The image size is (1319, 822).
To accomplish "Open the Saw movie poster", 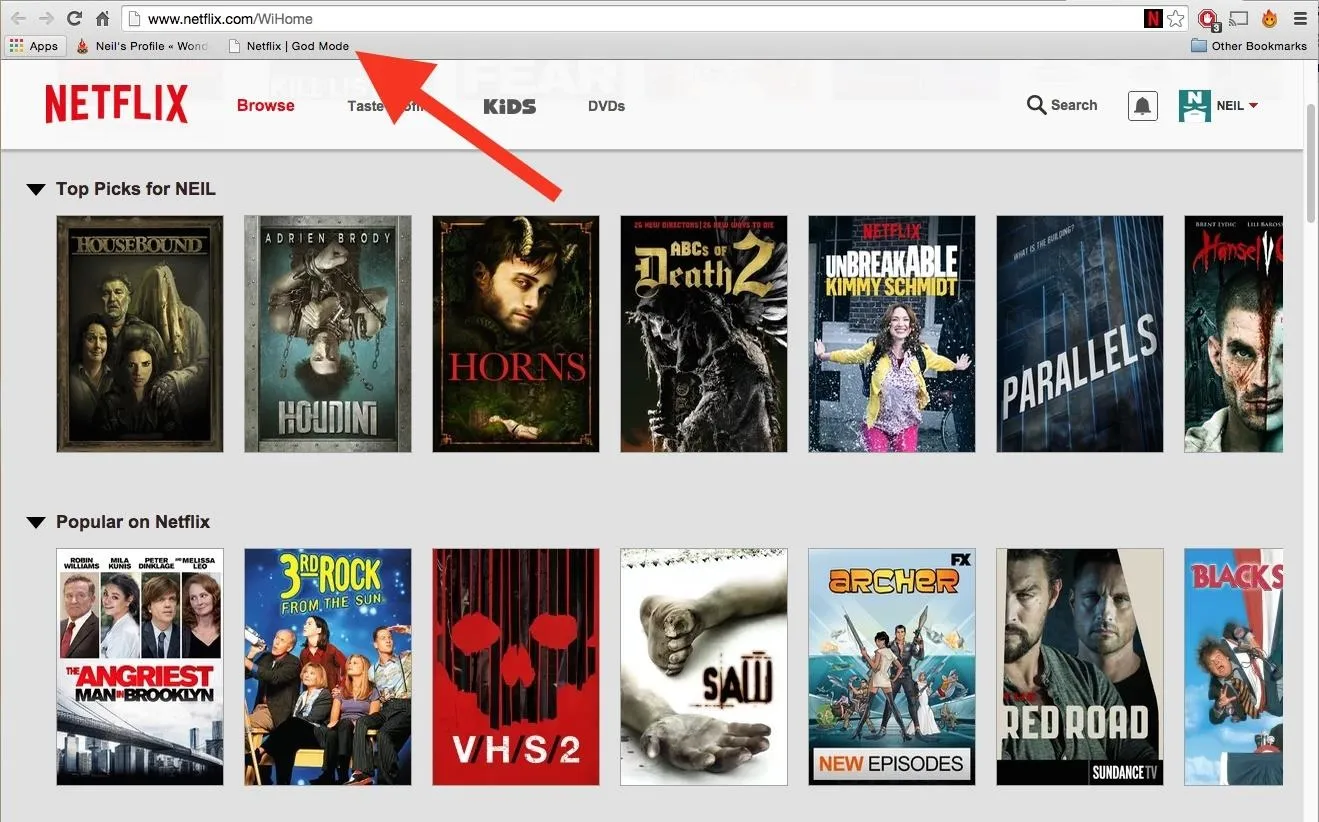I will pos(704,667).
